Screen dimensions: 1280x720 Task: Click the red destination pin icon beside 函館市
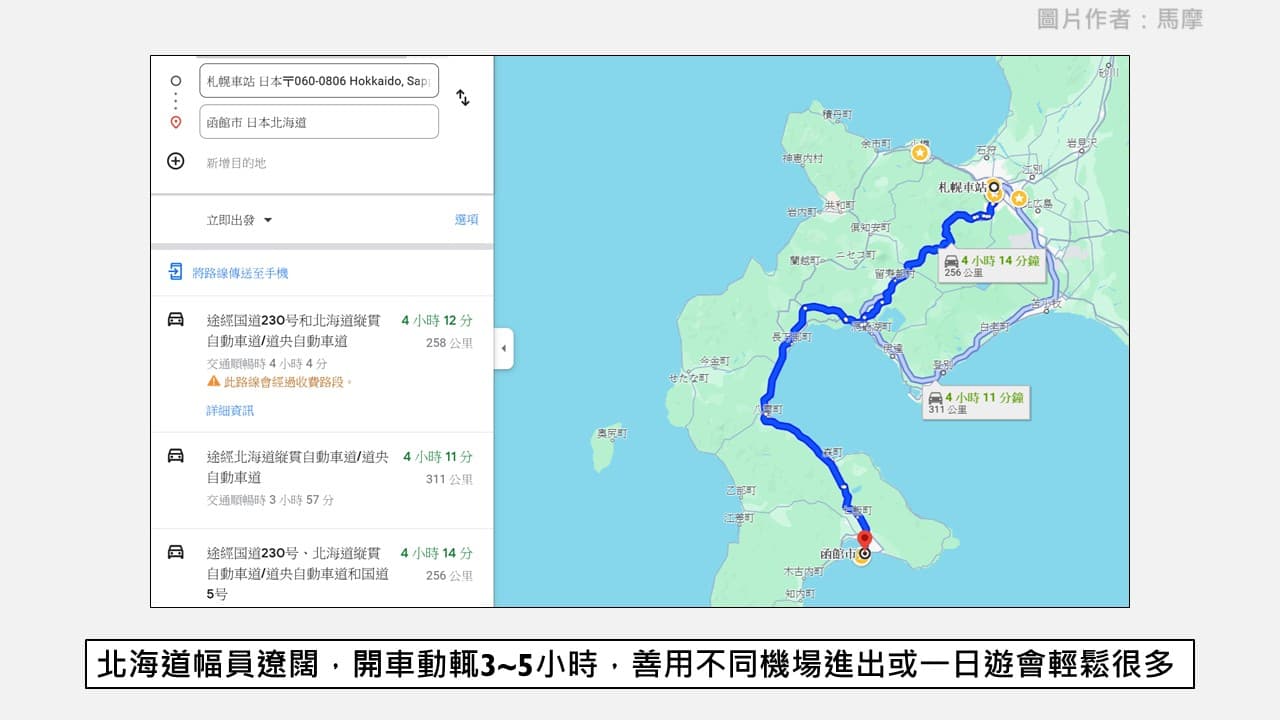coord(174,121)
